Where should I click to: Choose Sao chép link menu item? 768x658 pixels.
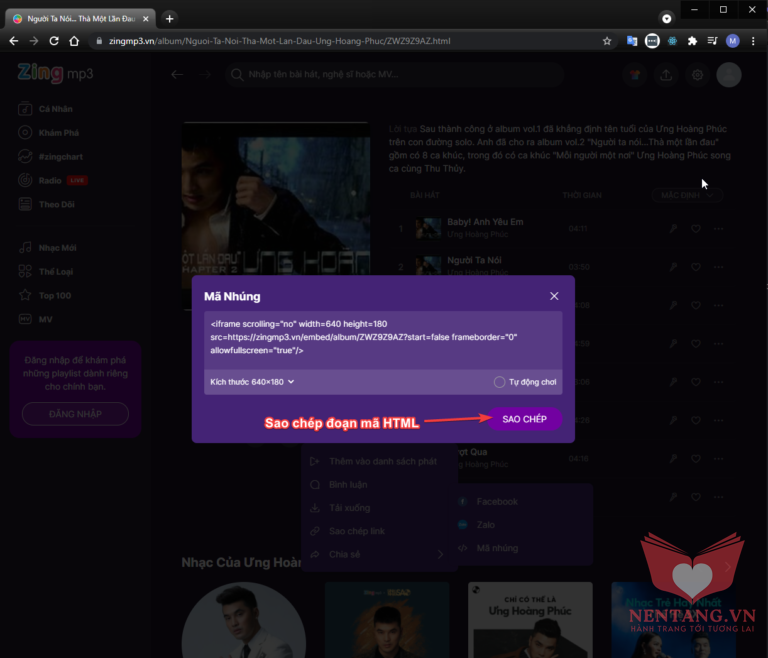pyautogui.click(x=356, y=531)
